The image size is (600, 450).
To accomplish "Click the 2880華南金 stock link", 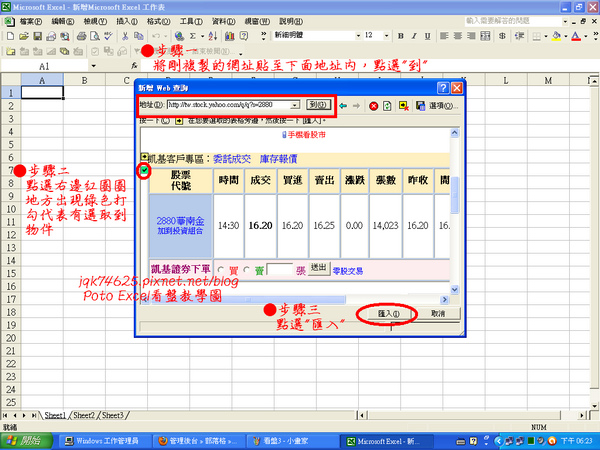I will coord(180,221).
